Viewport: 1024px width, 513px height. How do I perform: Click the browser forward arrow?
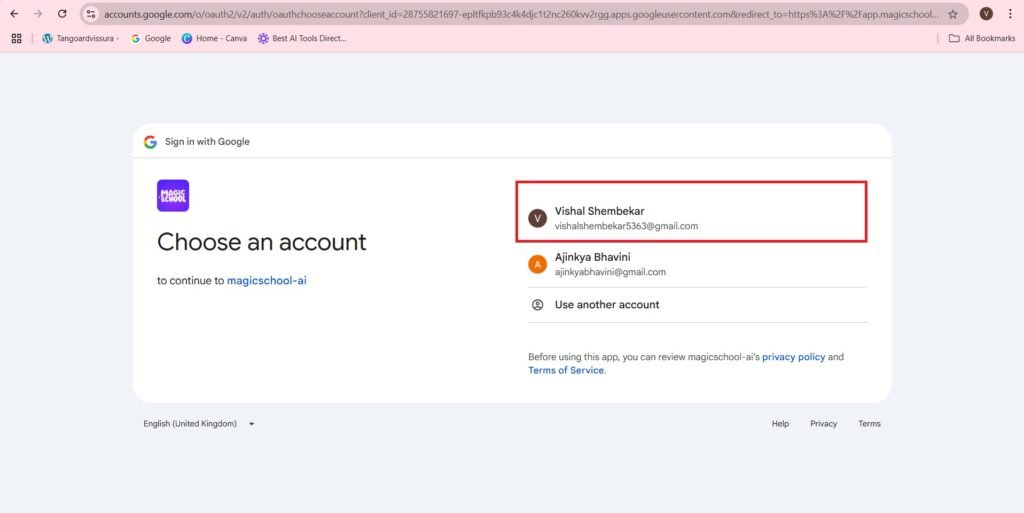[38, 14]
